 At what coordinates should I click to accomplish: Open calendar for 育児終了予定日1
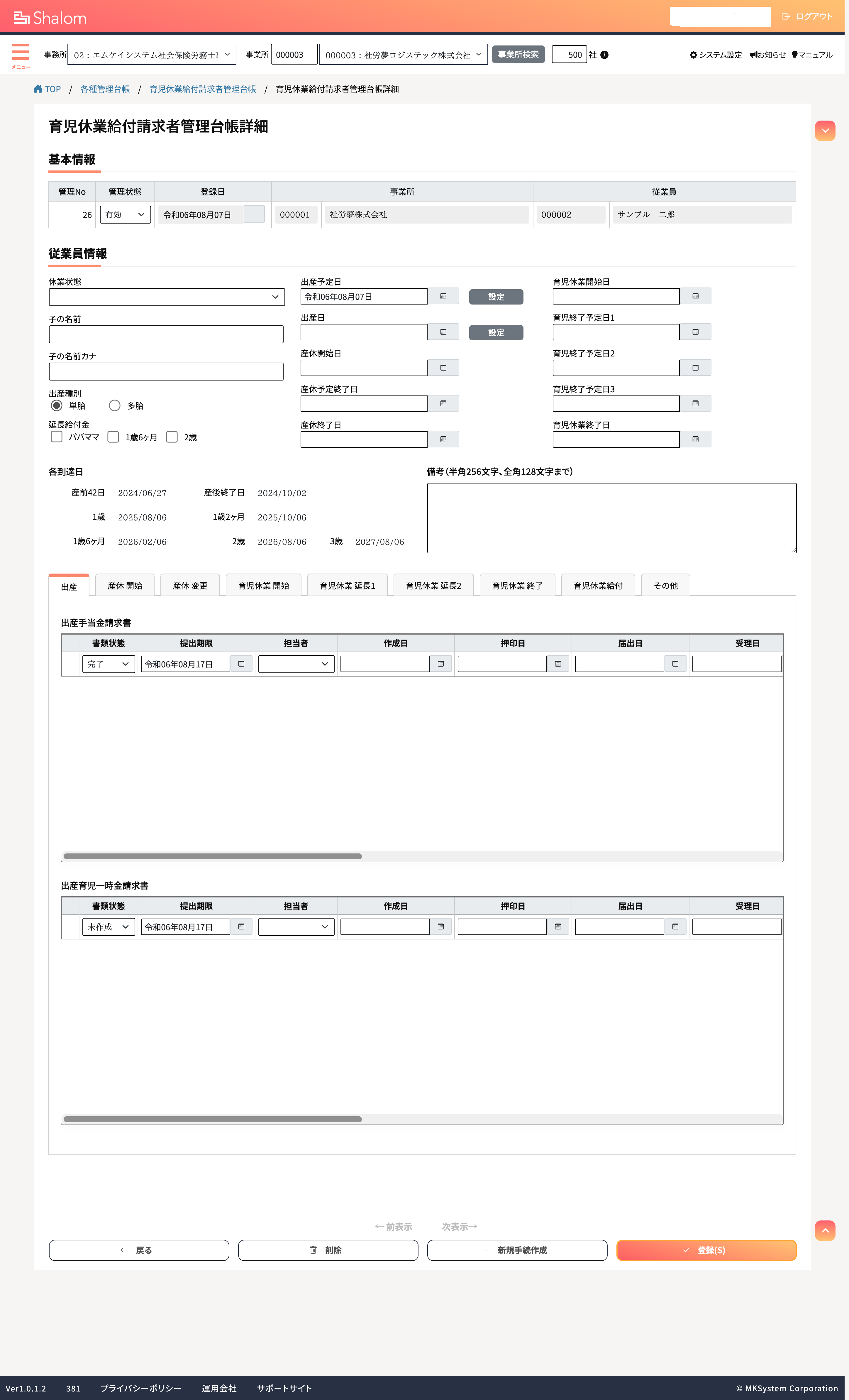point(696,332)
